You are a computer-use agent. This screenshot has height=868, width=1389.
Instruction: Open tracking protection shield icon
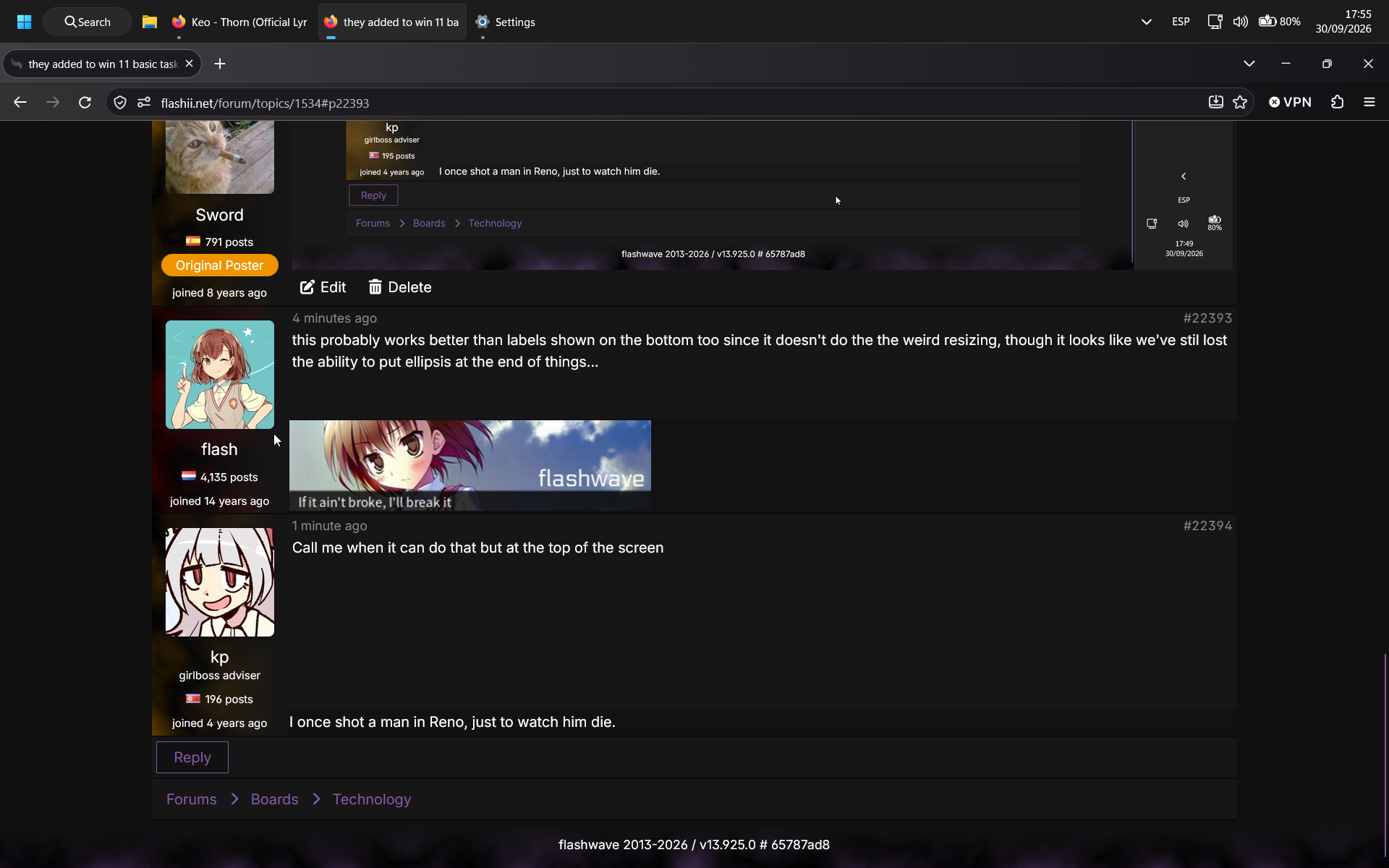point(120,103)
